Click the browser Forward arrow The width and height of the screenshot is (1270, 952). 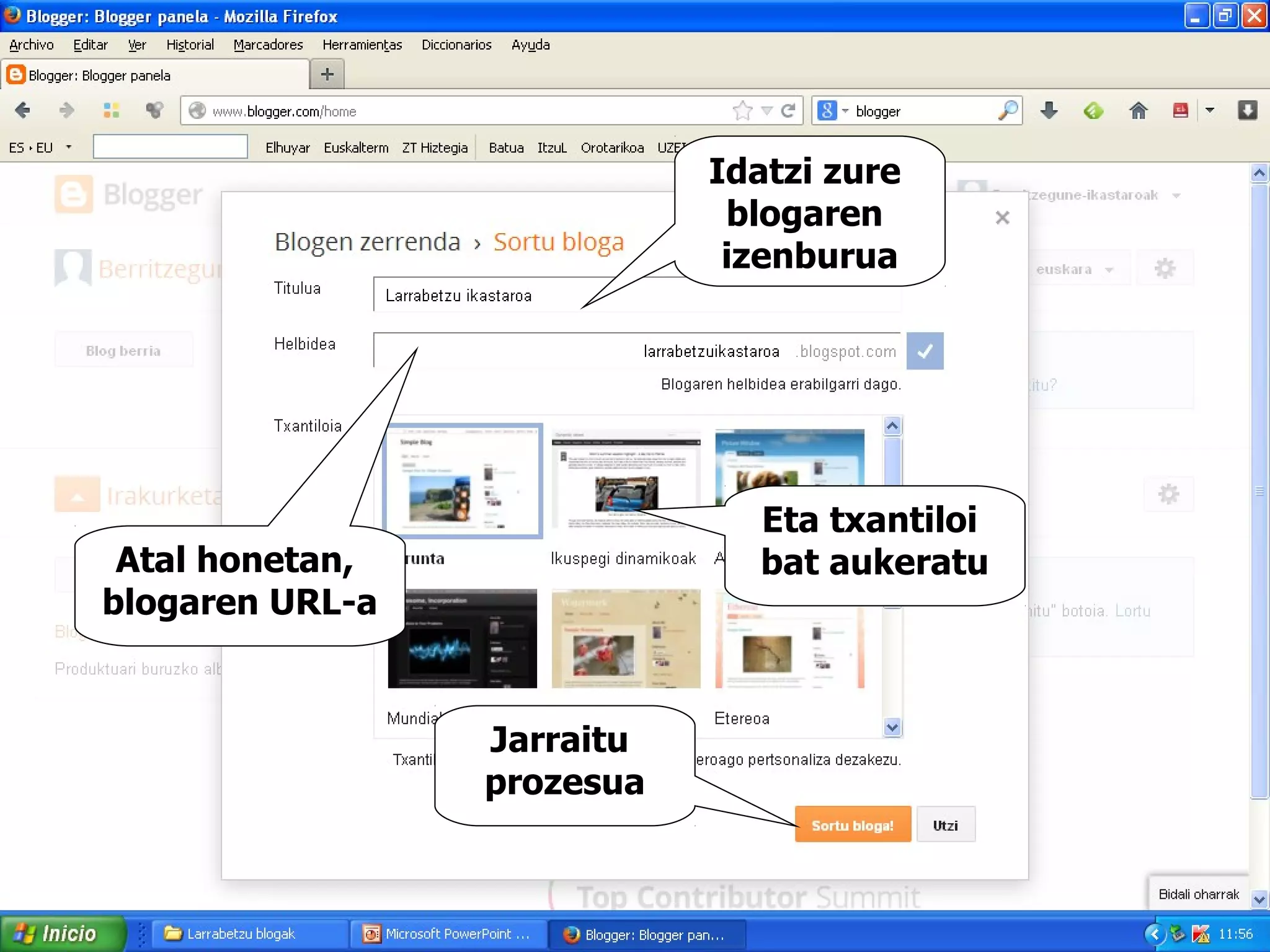coord(66,110)
